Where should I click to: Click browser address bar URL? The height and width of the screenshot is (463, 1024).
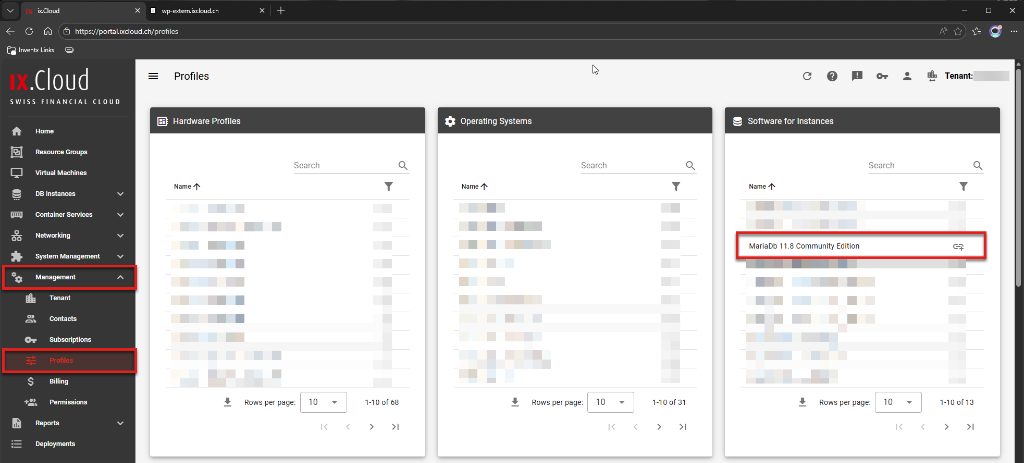126,31
